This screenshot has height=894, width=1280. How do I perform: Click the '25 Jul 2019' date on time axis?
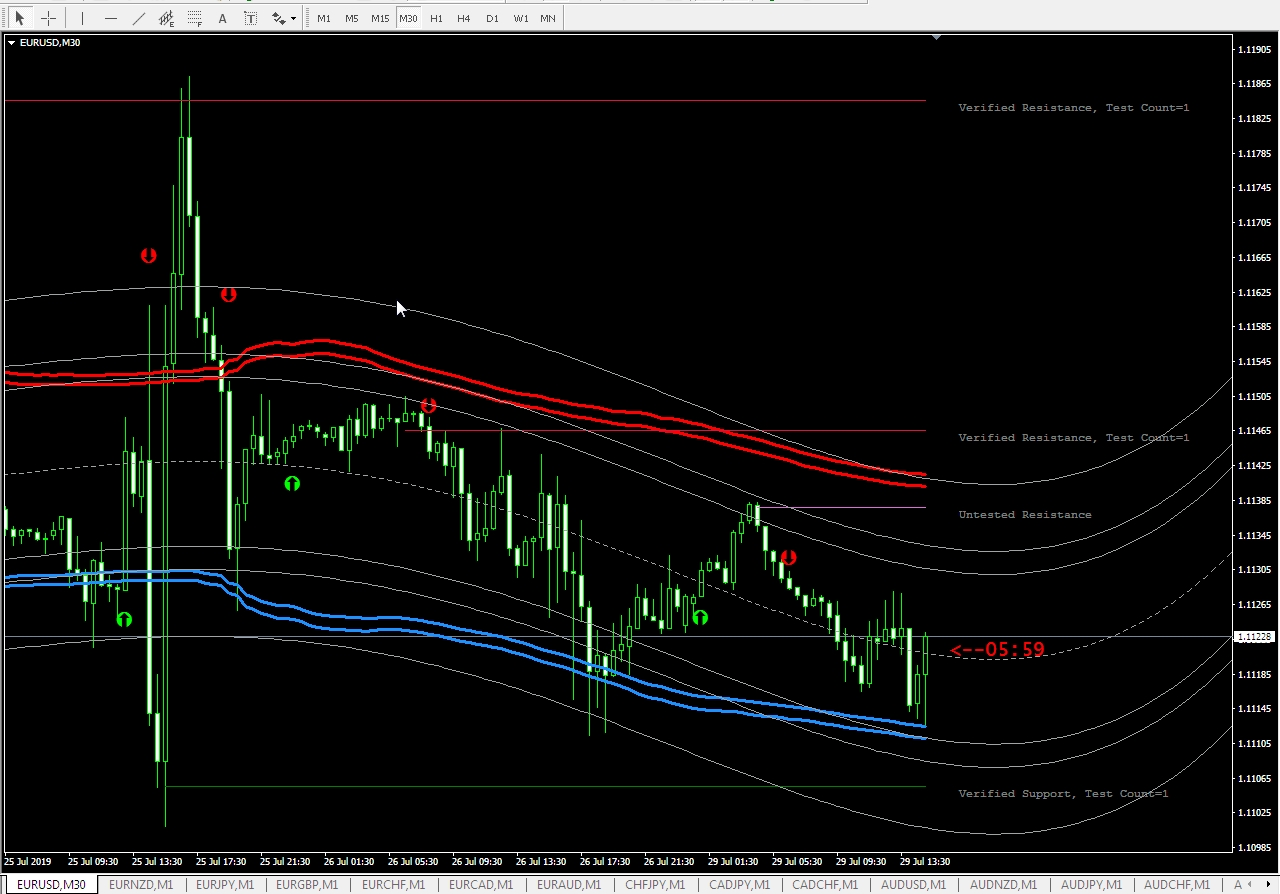(27, 861)
